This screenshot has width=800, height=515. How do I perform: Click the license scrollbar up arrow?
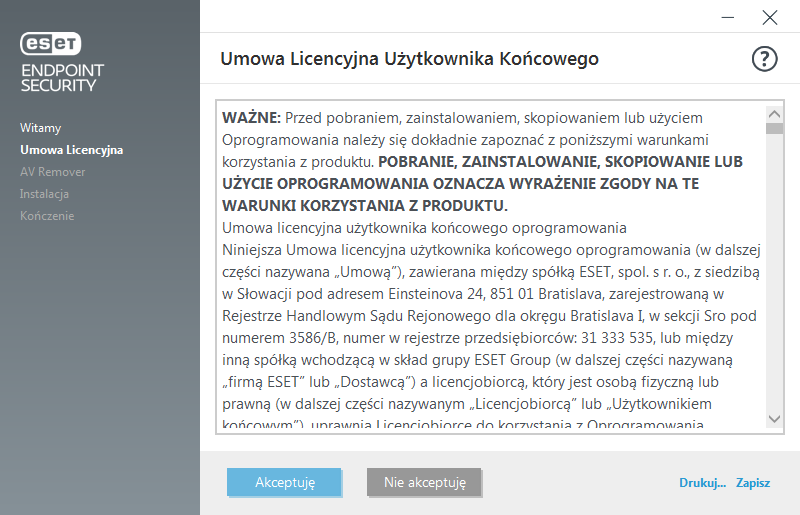774,114
